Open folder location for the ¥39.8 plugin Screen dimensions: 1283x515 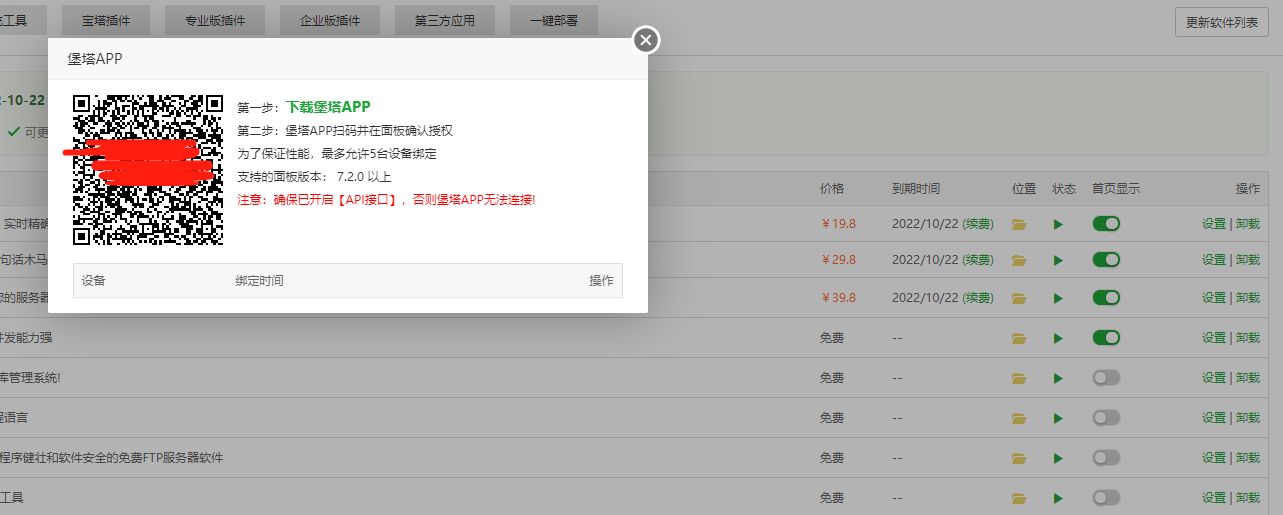1019,298
